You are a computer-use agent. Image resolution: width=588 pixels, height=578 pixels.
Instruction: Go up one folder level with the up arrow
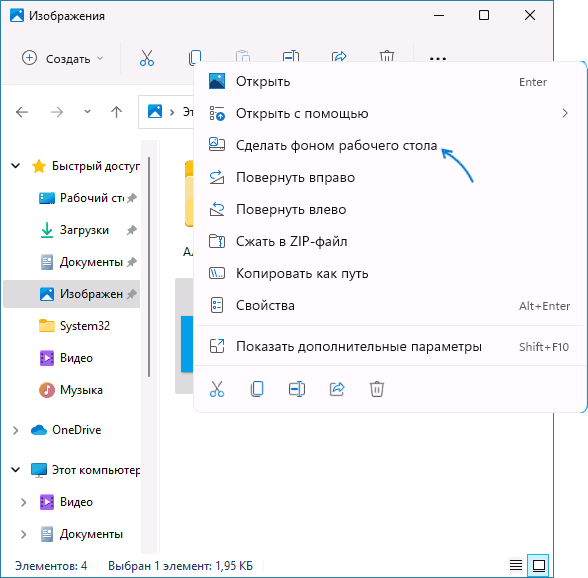117,112
